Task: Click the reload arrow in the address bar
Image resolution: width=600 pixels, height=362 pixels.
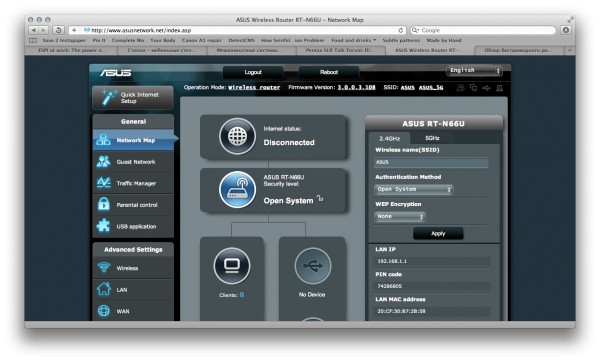Action: [x=401, y=30]
